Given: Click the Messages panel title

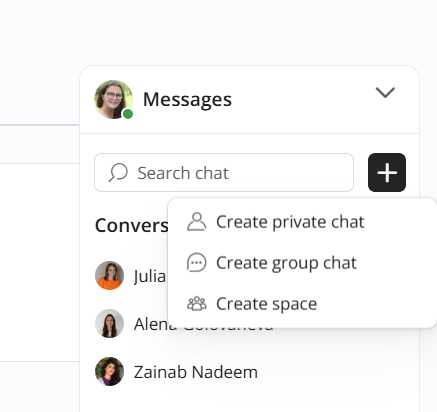Looking at the screenshot, I should tap(187, 99).
